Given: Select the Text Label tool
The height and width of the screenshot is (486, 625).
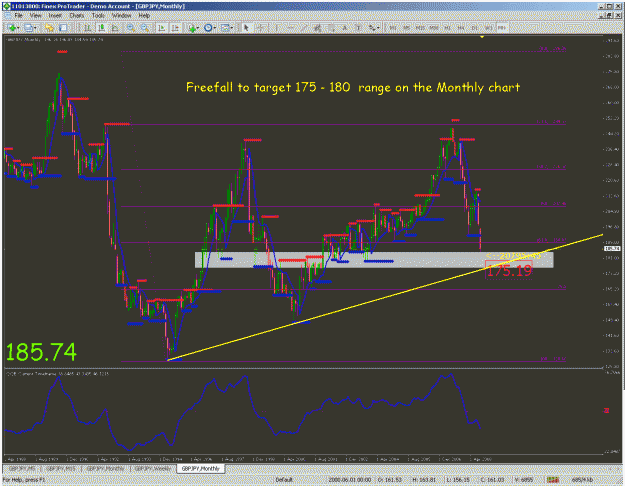Looking at the screenshot, I should click(x=358, y=28).
